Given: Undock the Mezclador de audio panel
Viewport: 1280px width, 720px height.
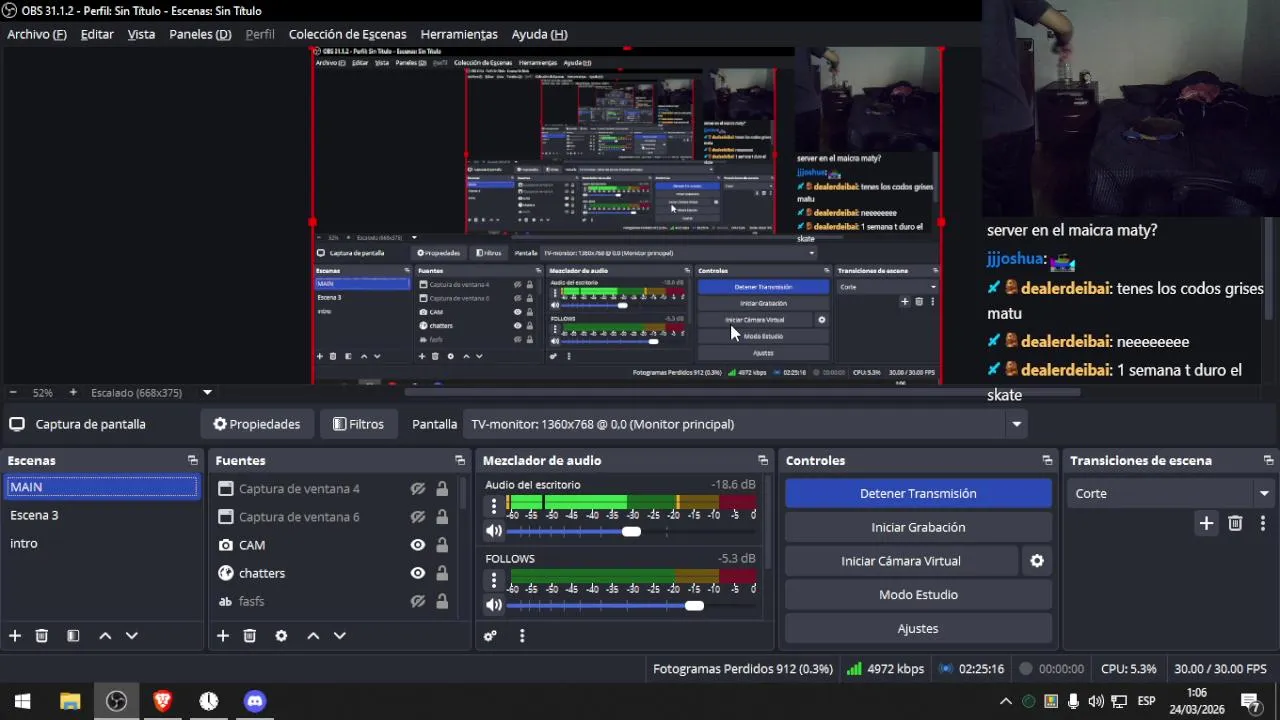Looking at the screenshot, I should [763, 461].
